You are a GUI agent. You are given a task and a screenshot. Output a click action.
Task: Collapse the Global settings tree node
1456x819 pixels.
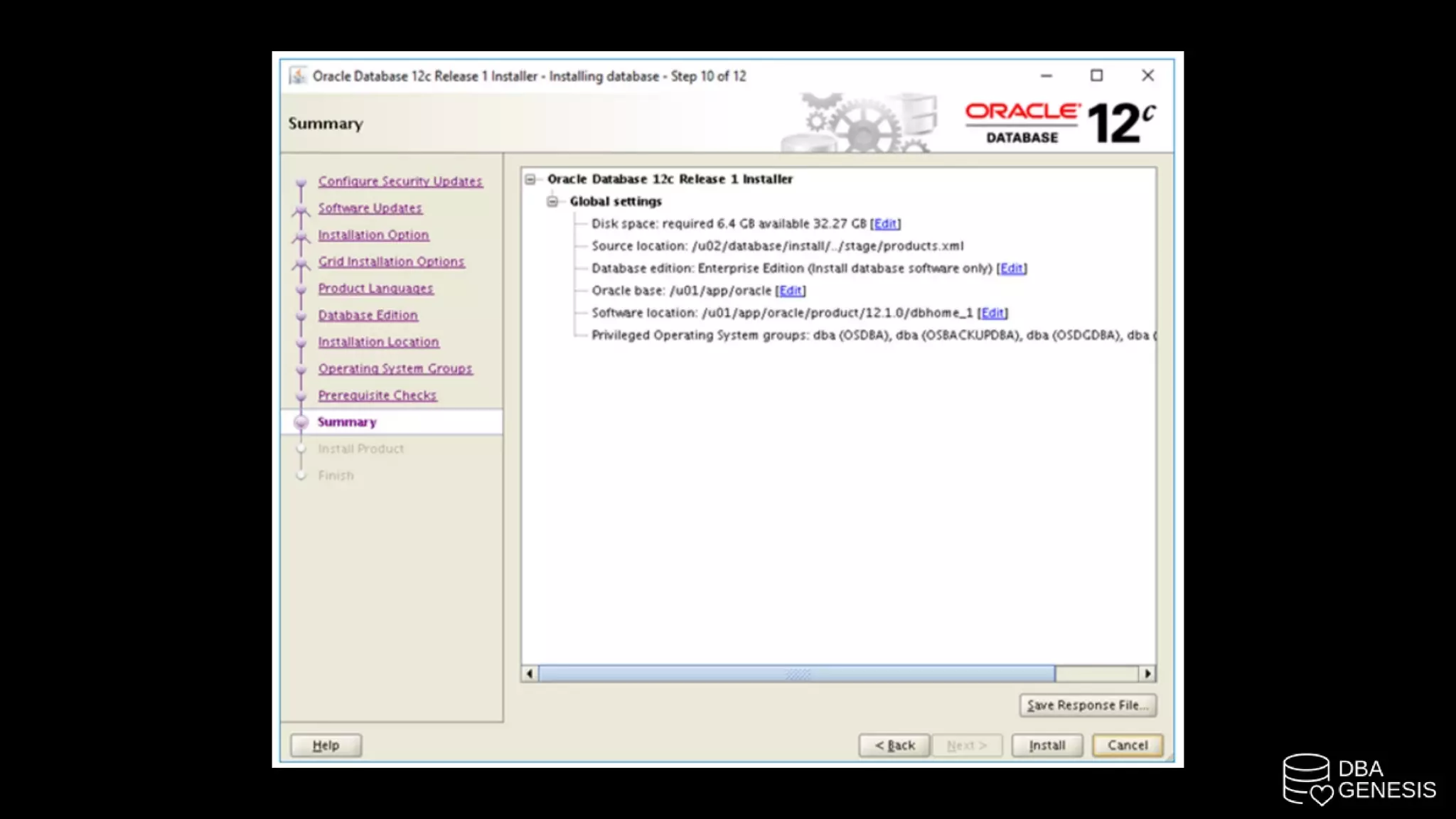(552, 201)
